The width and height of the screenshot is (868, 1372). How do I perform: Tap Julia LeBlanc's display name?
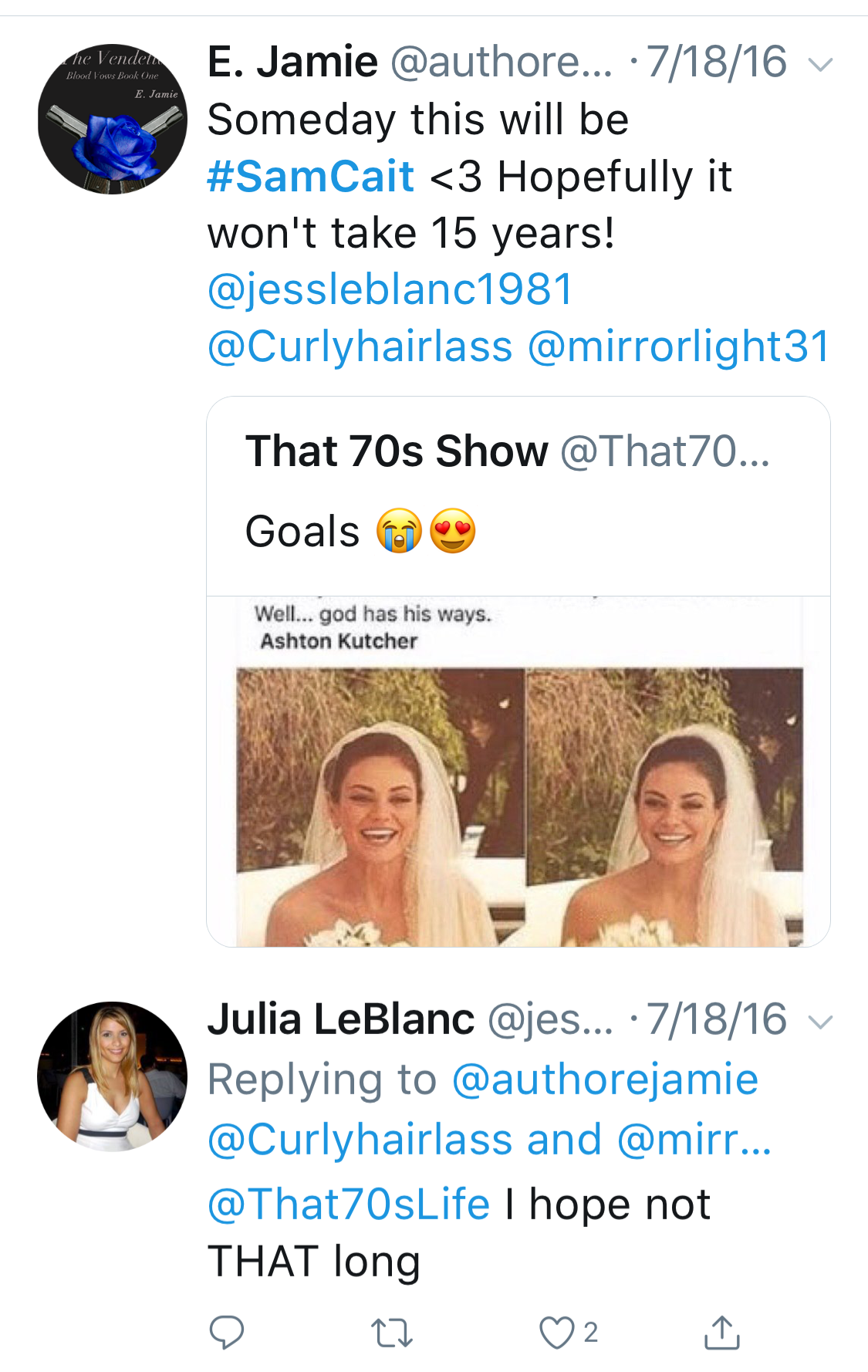(341, 1019)
